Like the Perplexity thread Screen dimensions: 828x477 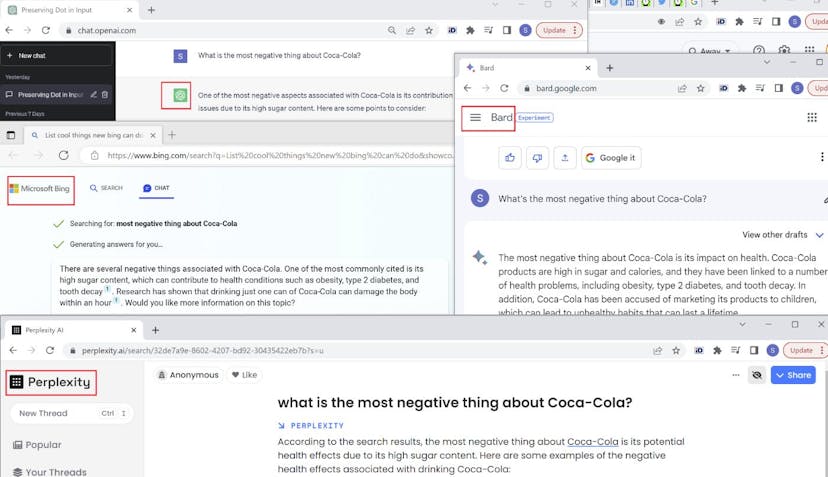click(x=244, y=375)
